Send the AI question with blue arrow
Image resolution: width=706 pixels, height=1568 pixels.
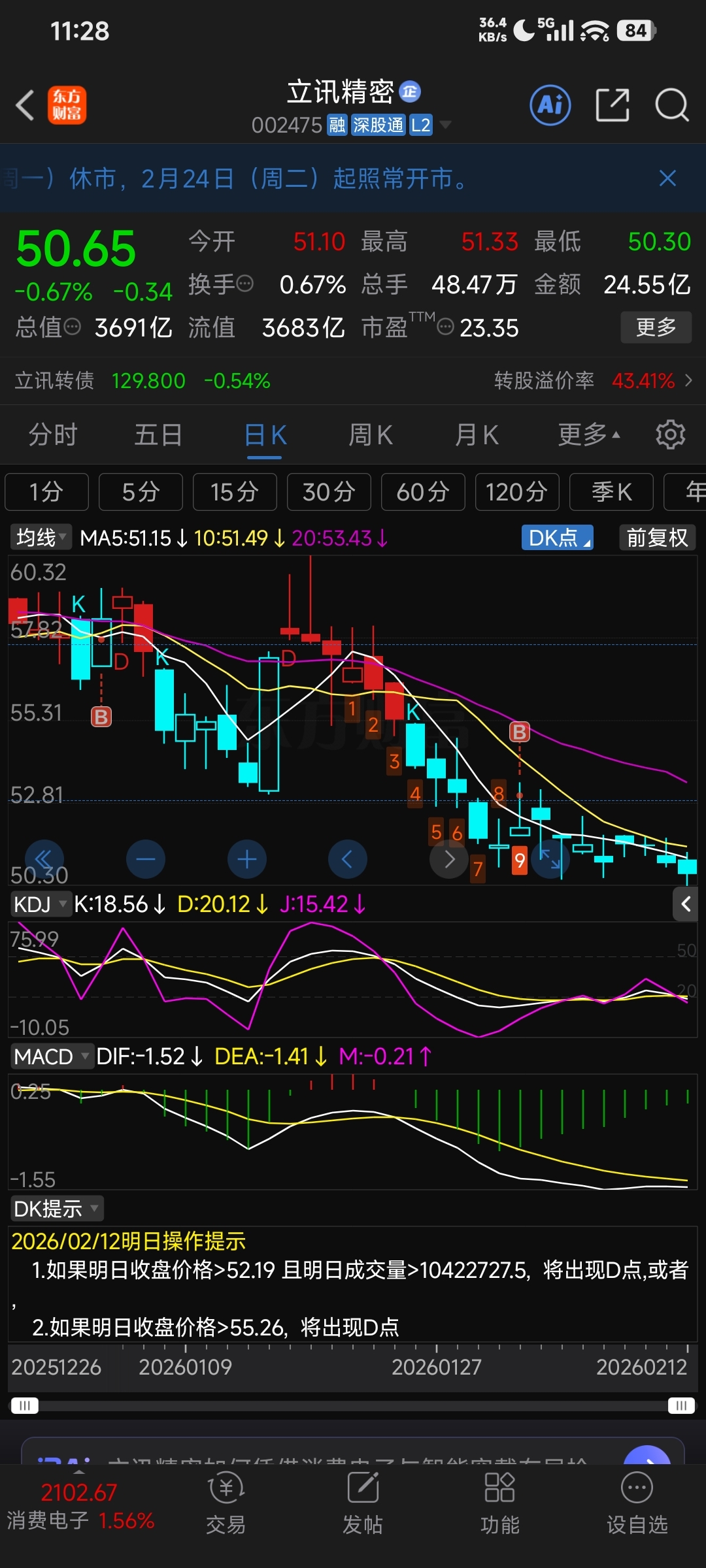click(x=647, y=1454)
